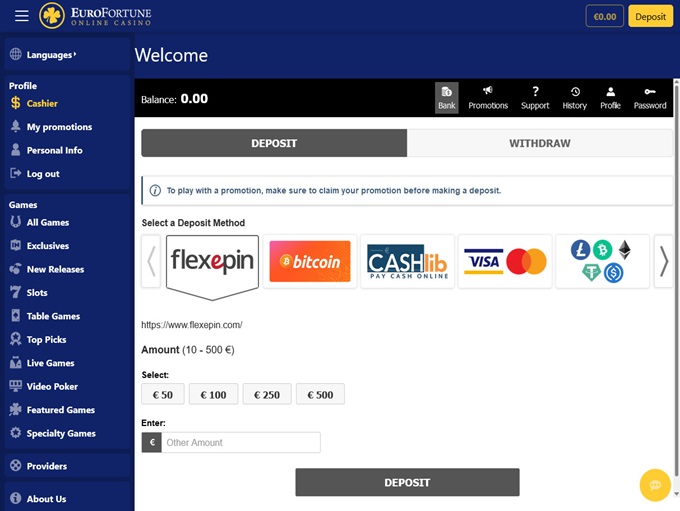Show previous deposit methods arrow
Screen dimensions: 680x511
point(151,261)
